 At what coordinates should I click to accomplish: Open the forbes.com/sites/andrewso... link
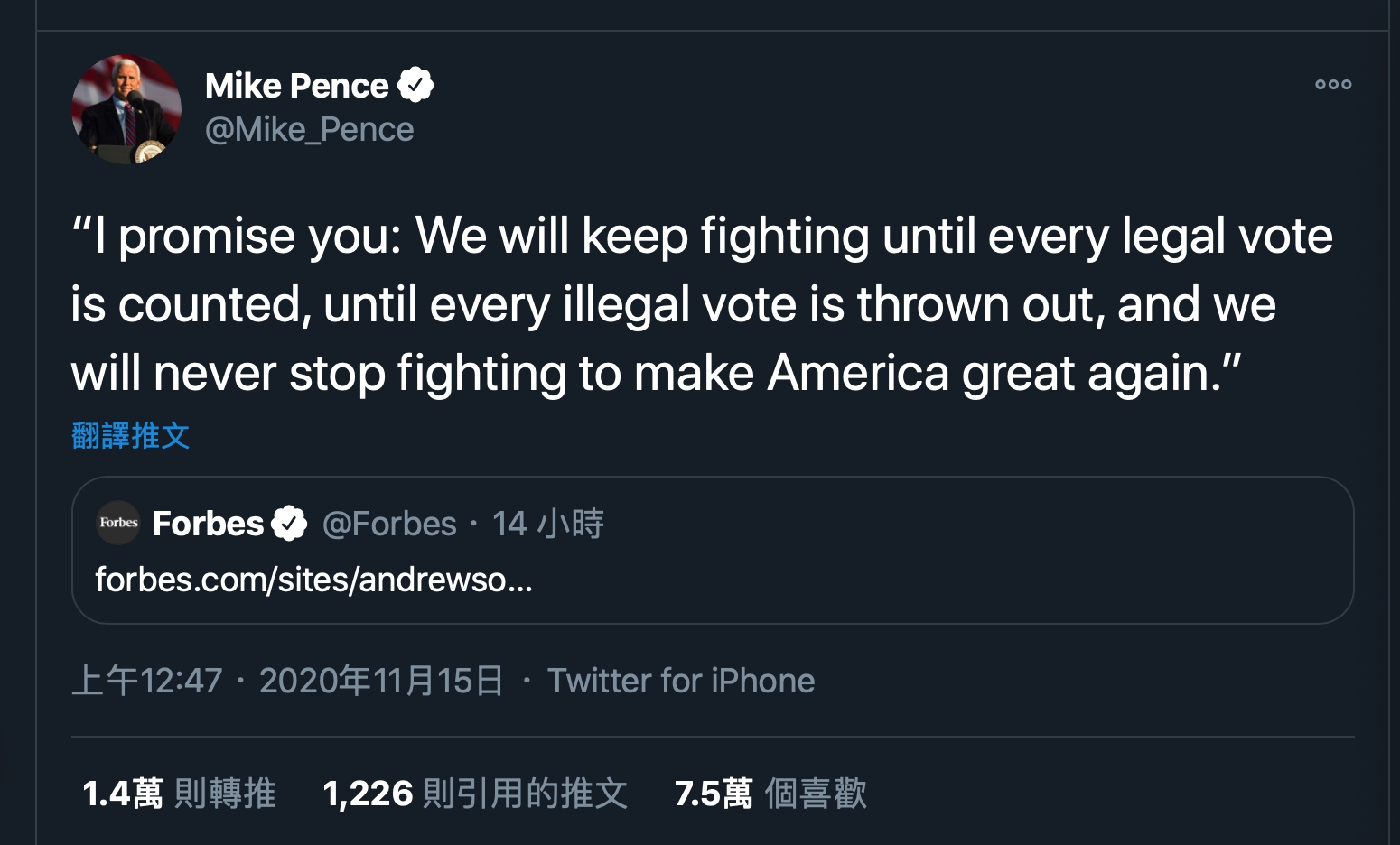(x=313, y=580)
